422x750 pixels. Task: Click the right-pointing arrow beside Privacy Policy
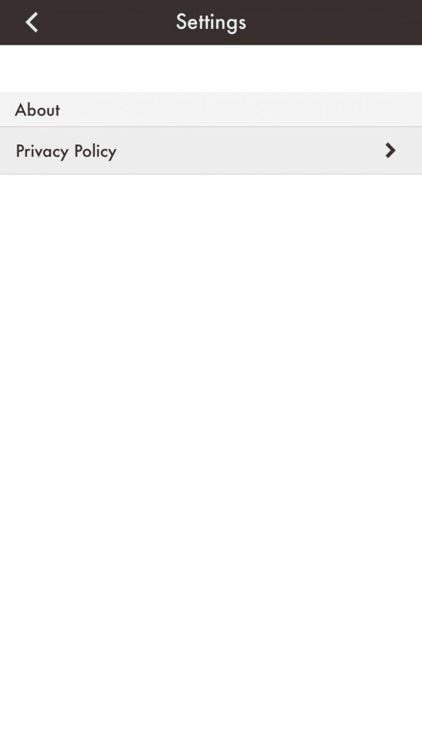390,151
